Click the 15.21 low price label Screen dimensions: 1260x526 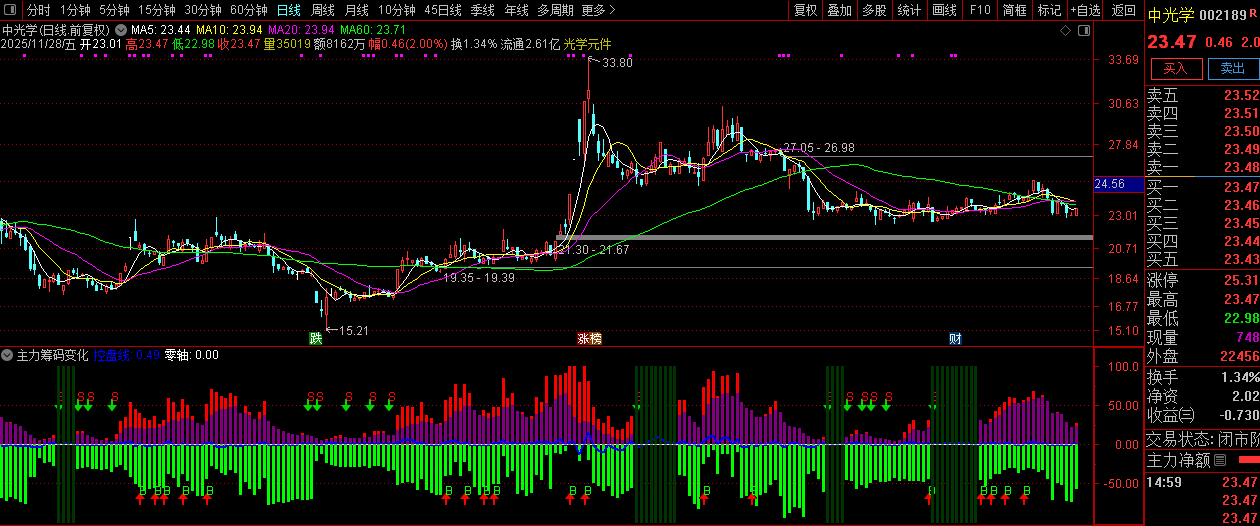click(x=354, y=330)
